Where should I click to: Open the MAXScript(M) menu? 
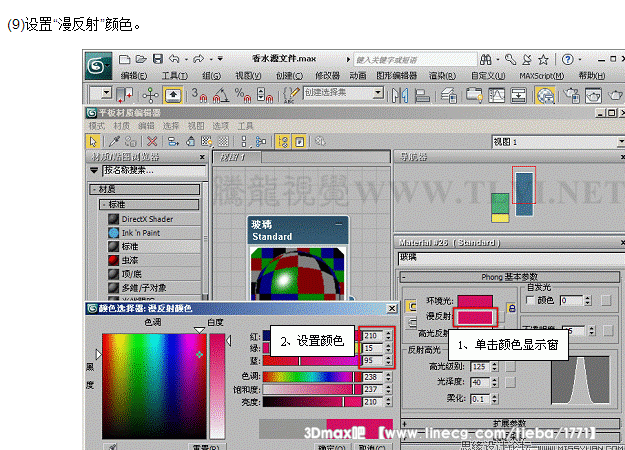[541, 75]
